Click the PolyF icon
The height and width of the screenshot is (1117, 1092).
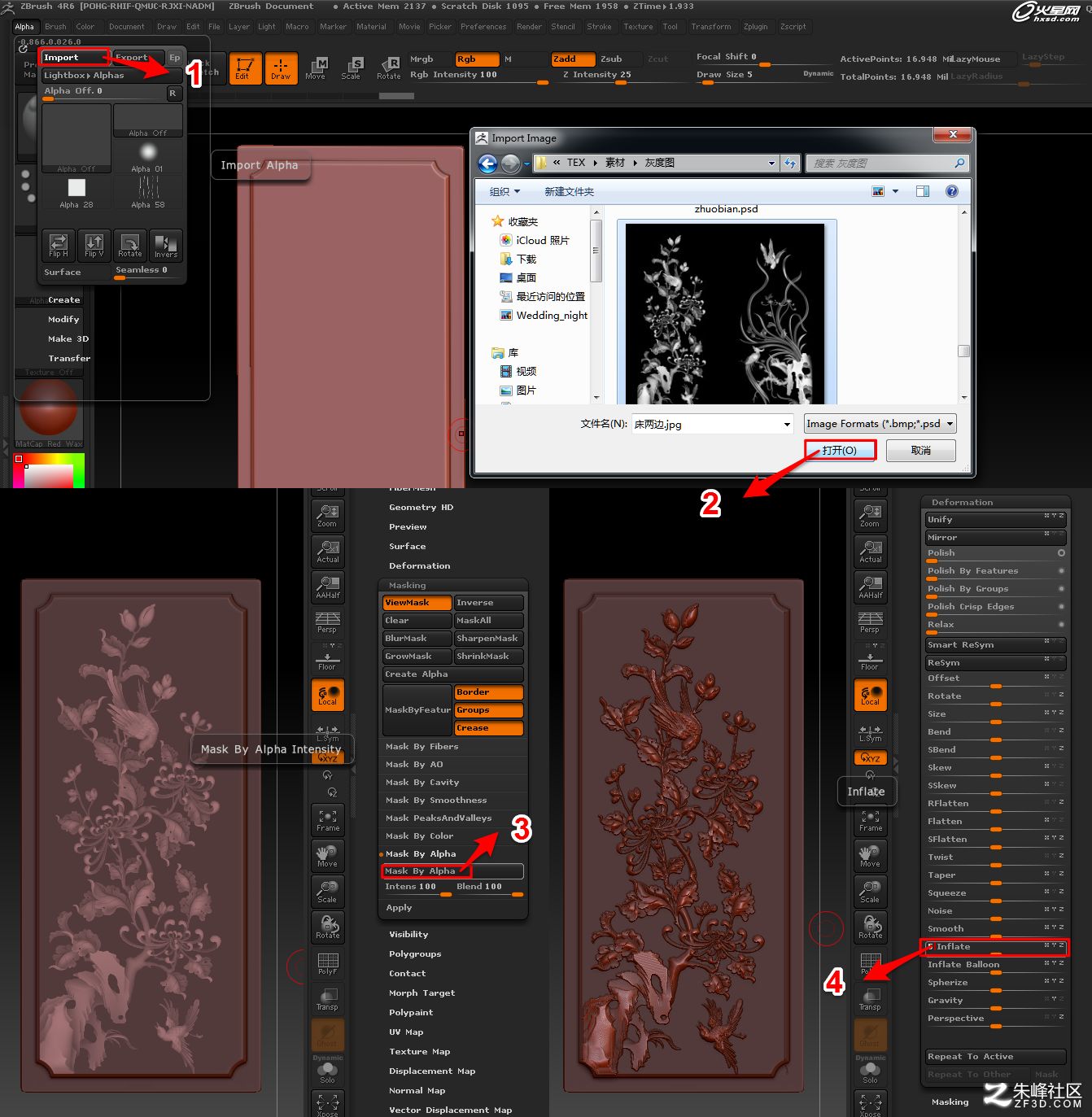tap(328, 963)
